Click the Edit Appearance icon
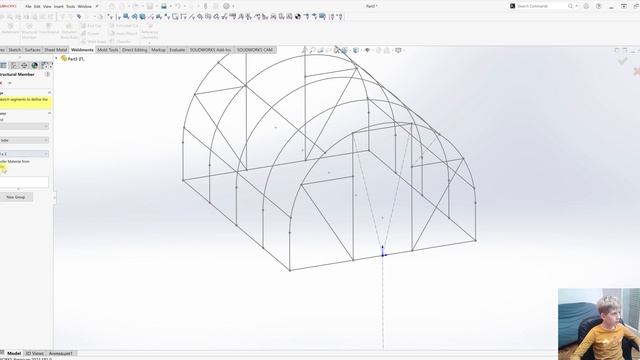This screenshot has width=640, height=360. [378, 50]
